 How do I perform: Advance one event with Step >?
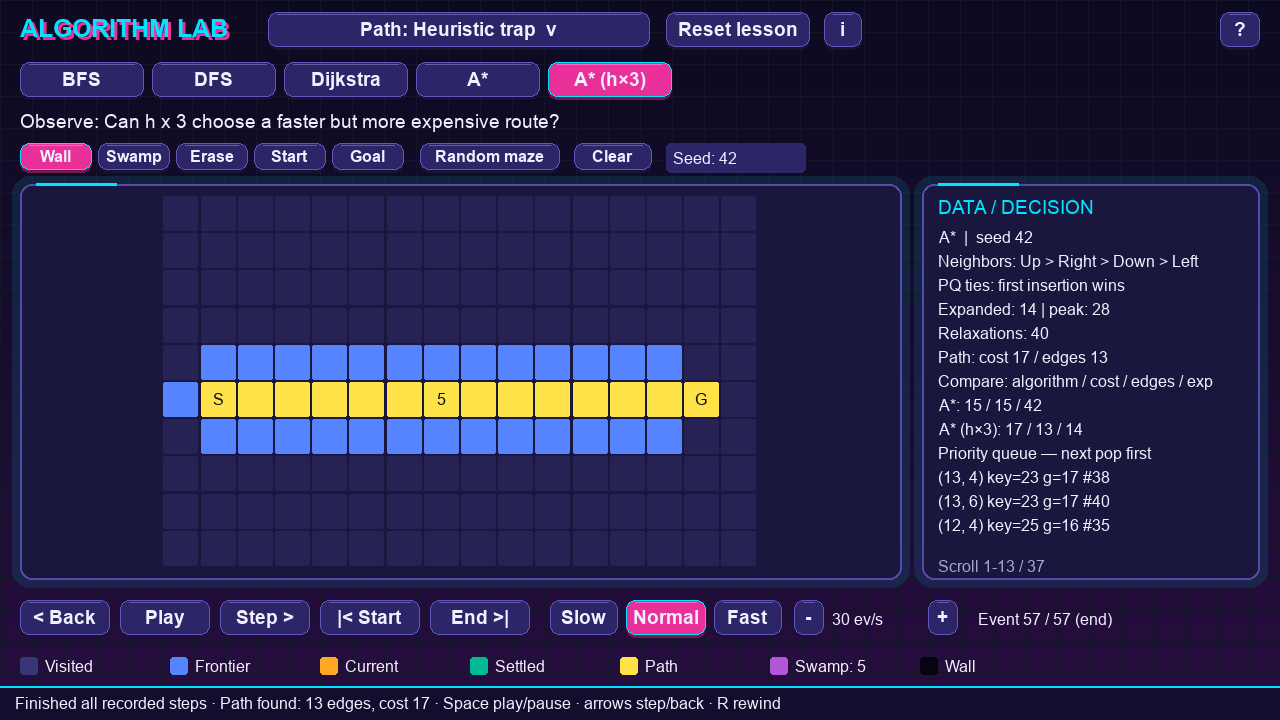(x=265, y=618)
